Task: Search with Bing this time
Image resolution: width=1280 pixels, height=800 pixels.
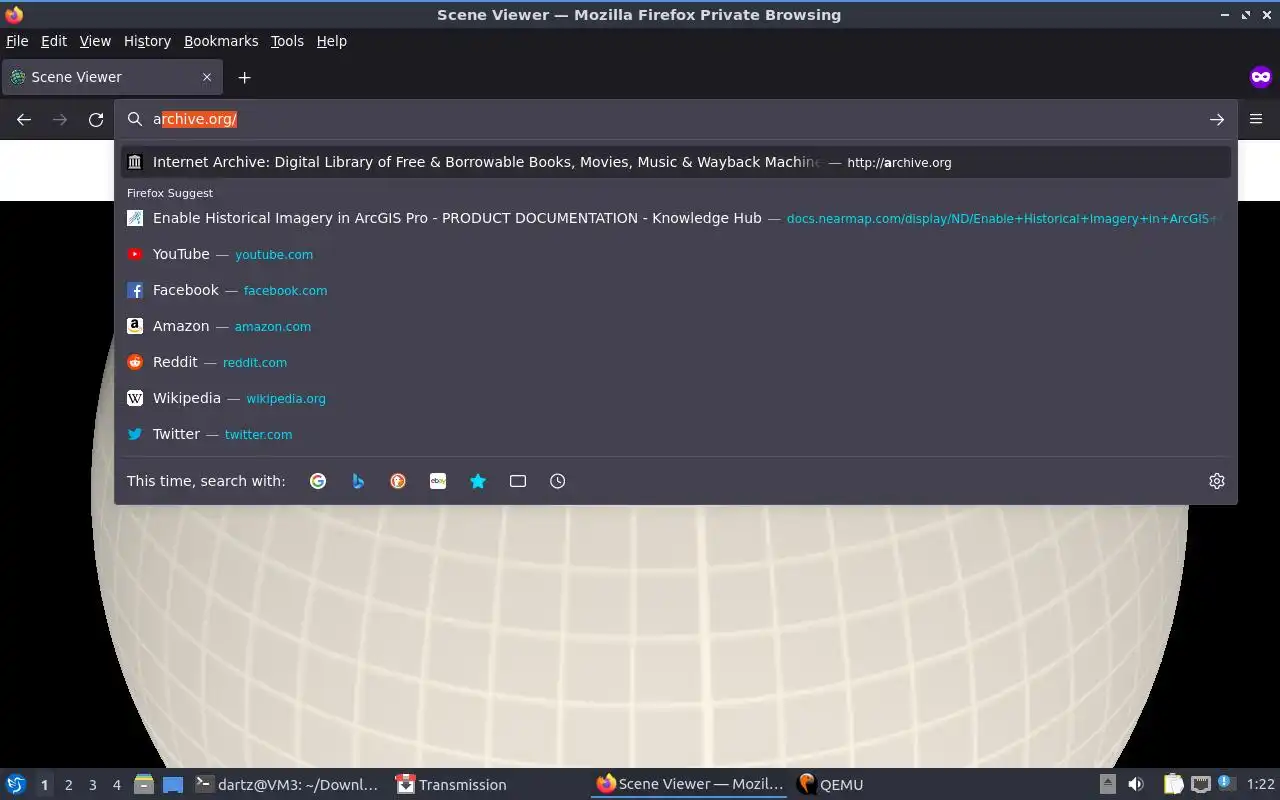Action: pos(358,481)
